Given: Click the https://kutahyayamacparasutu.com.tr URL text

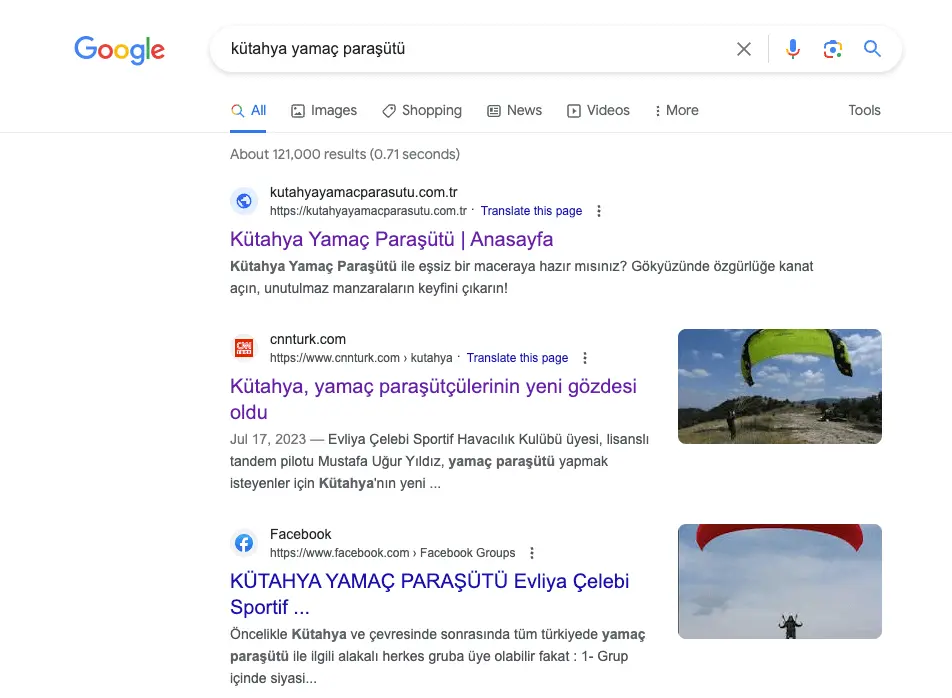Looking at the screenshot, I should (x=369, y=211).
